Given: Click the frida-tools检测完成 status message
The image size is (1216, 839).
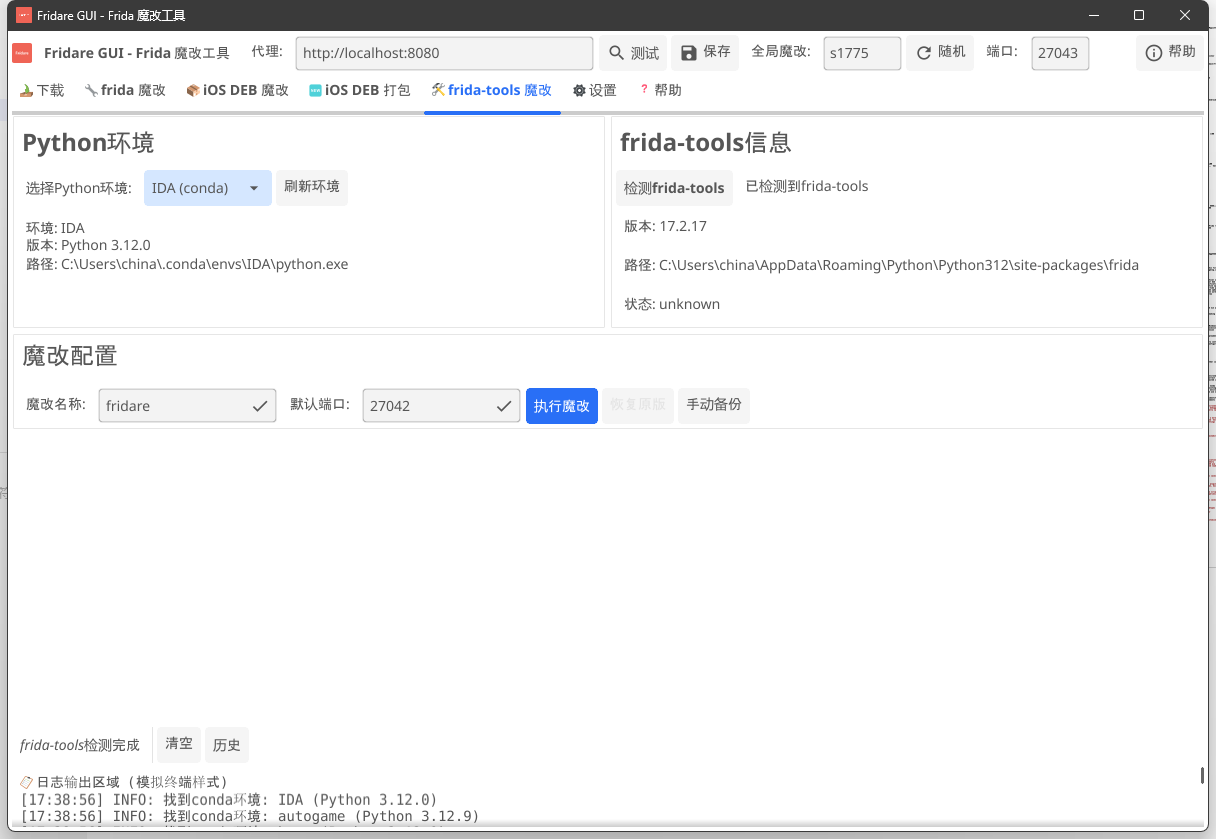Looking at the screenshot, I should tap(80, 745).
